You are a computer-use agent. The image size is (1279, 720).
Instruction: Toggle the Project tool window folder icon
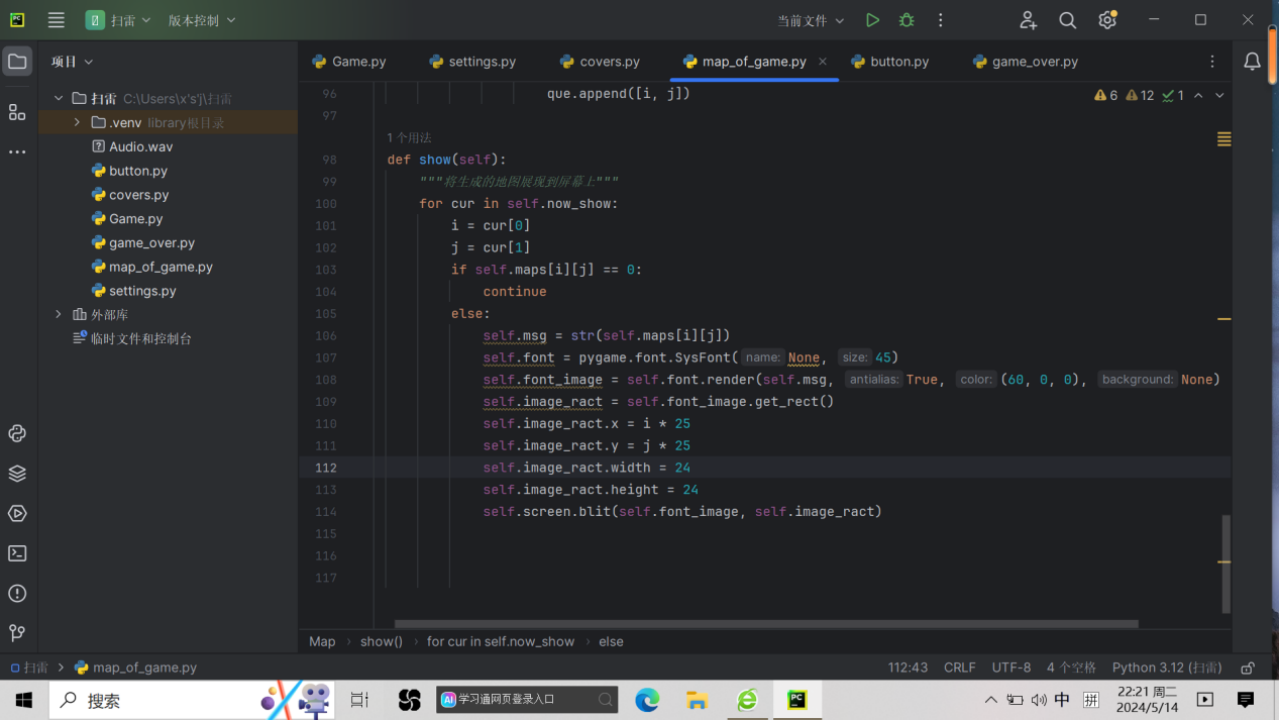[17, 61]
